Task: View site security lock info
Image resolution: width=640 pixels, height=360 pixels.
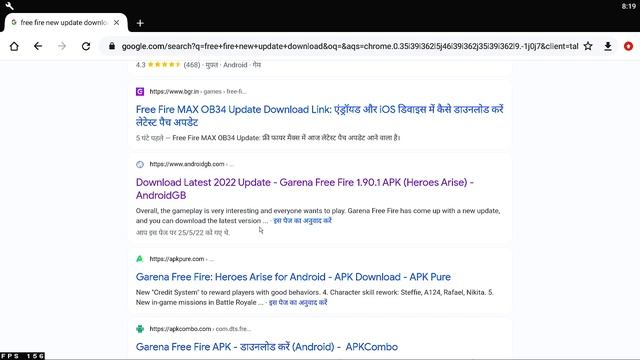Action: [x=111, y=46]
